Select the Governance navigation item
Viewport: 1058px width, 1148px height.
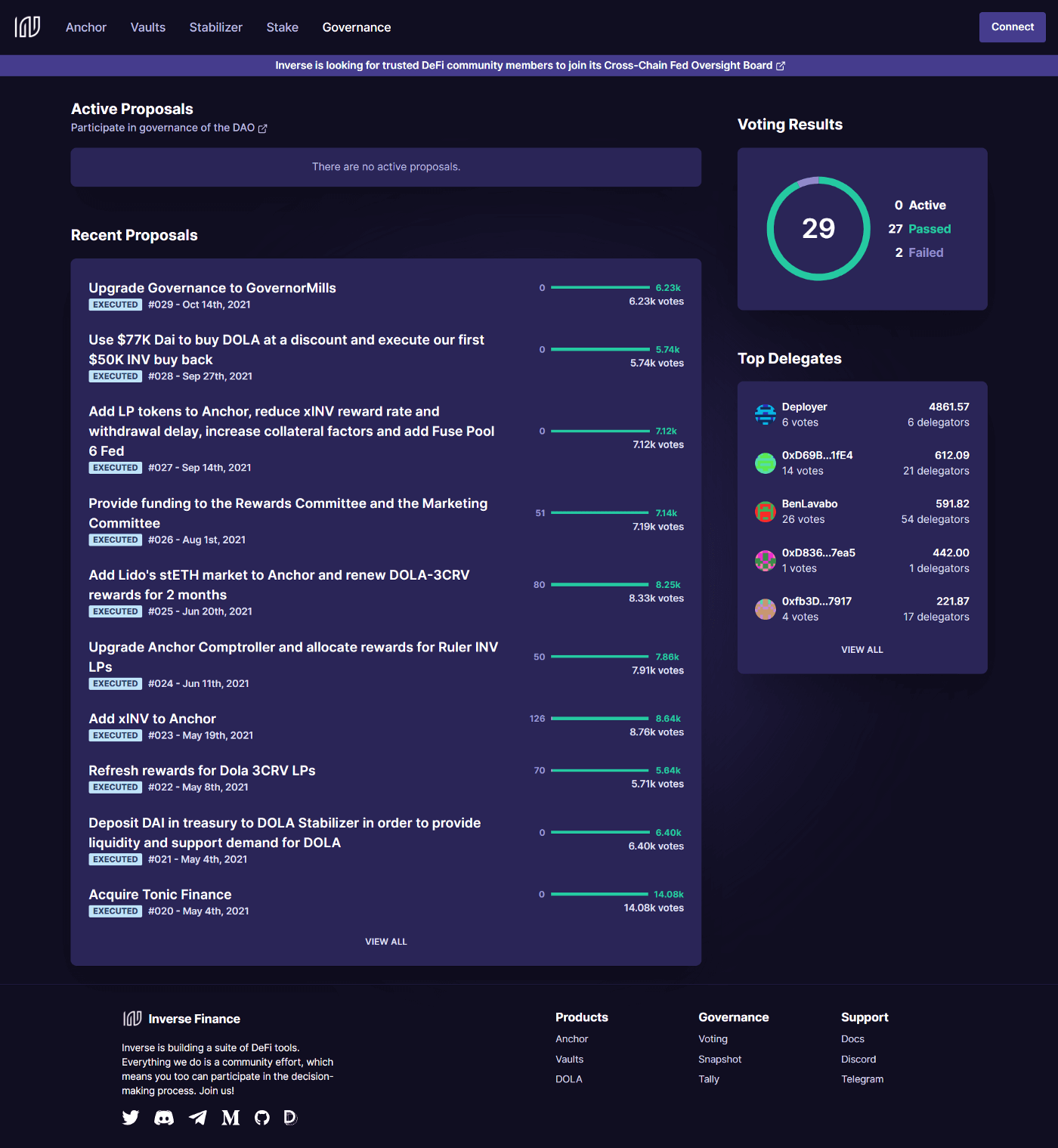point(357,27)
